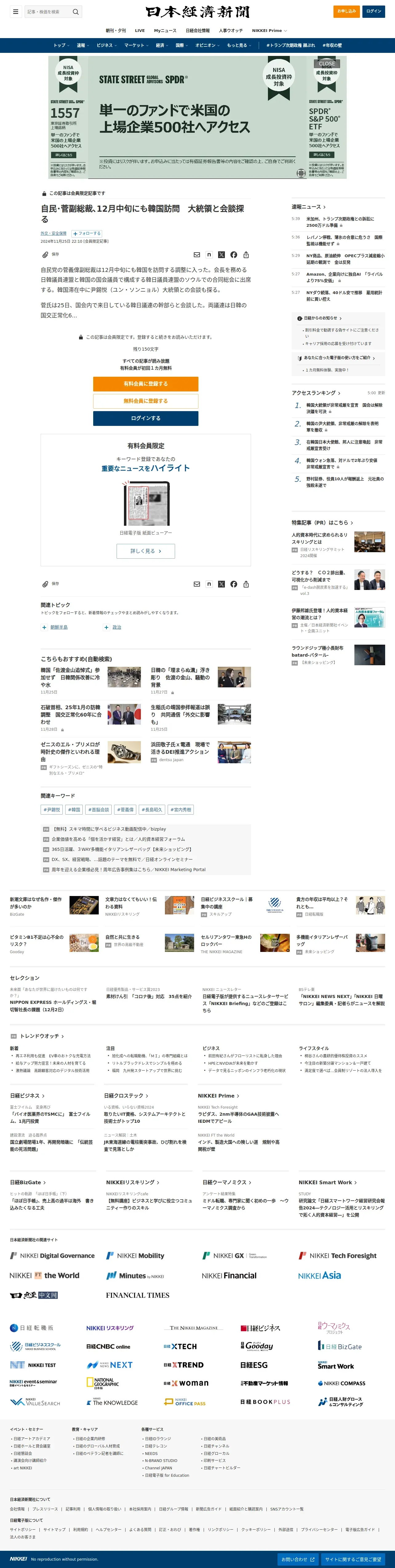The image size is (395, 1568).
Task: Toggle follow plus for 政治
Action: point(107,627)
